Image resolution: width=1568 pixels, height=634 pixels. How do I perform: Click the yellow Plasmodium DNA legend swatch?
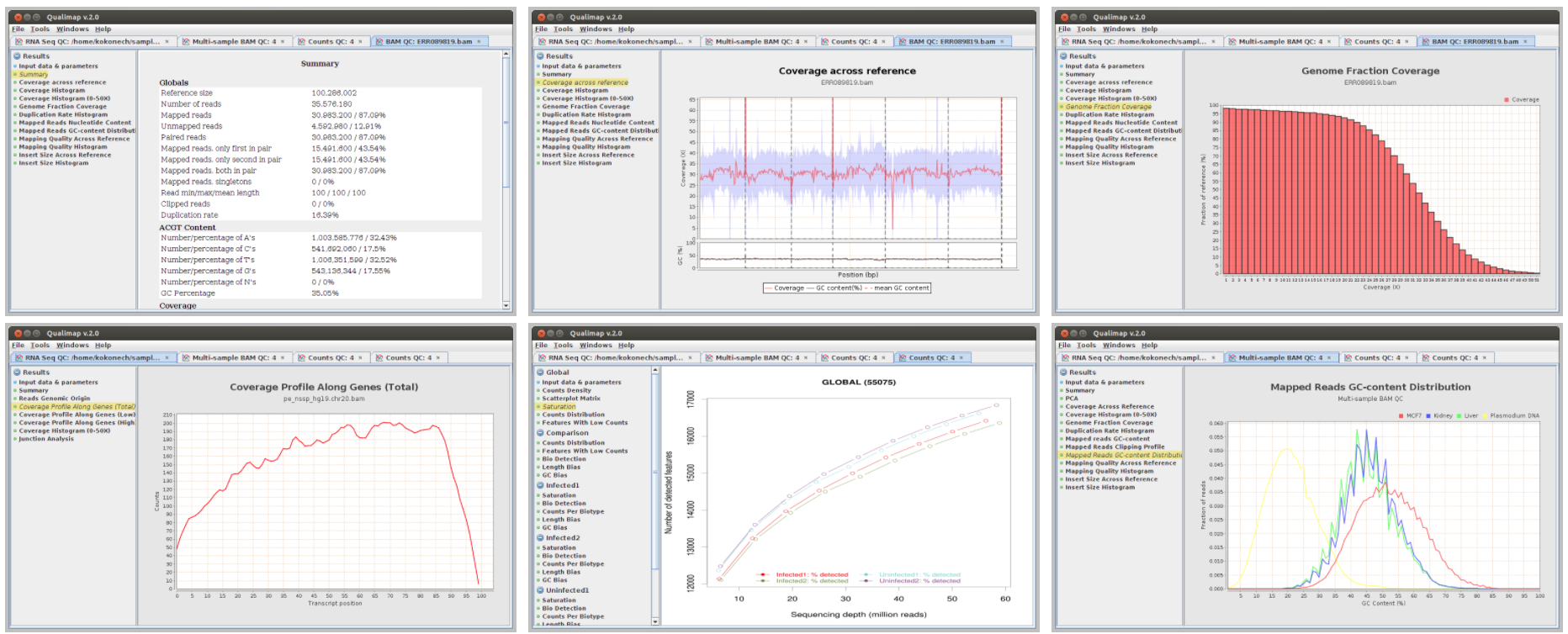coord(1486,415)
